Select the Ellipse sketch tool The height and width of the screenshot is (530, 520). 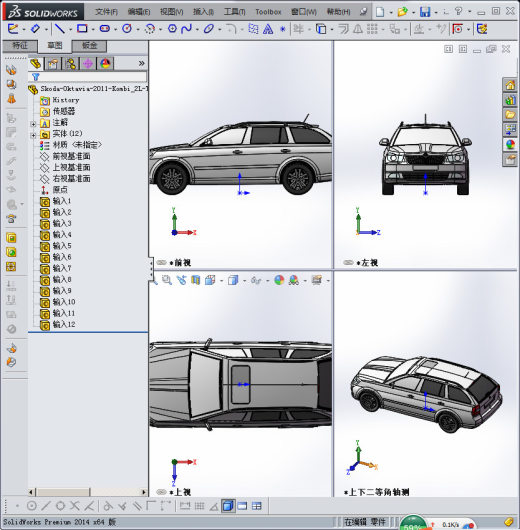(x=209, y=29)
